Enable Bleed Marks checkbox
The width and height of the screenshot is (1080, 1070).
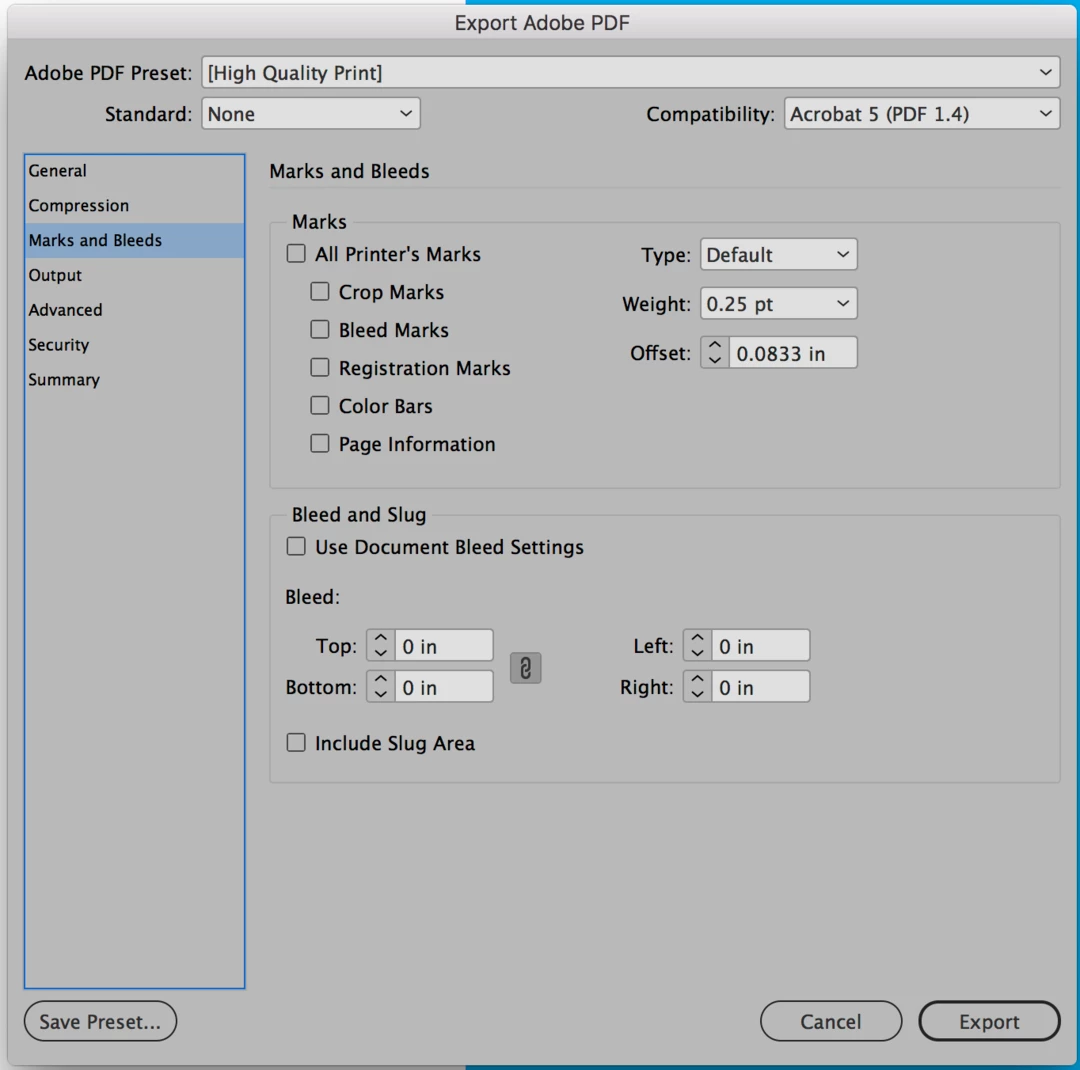click(x=320, y=329)
